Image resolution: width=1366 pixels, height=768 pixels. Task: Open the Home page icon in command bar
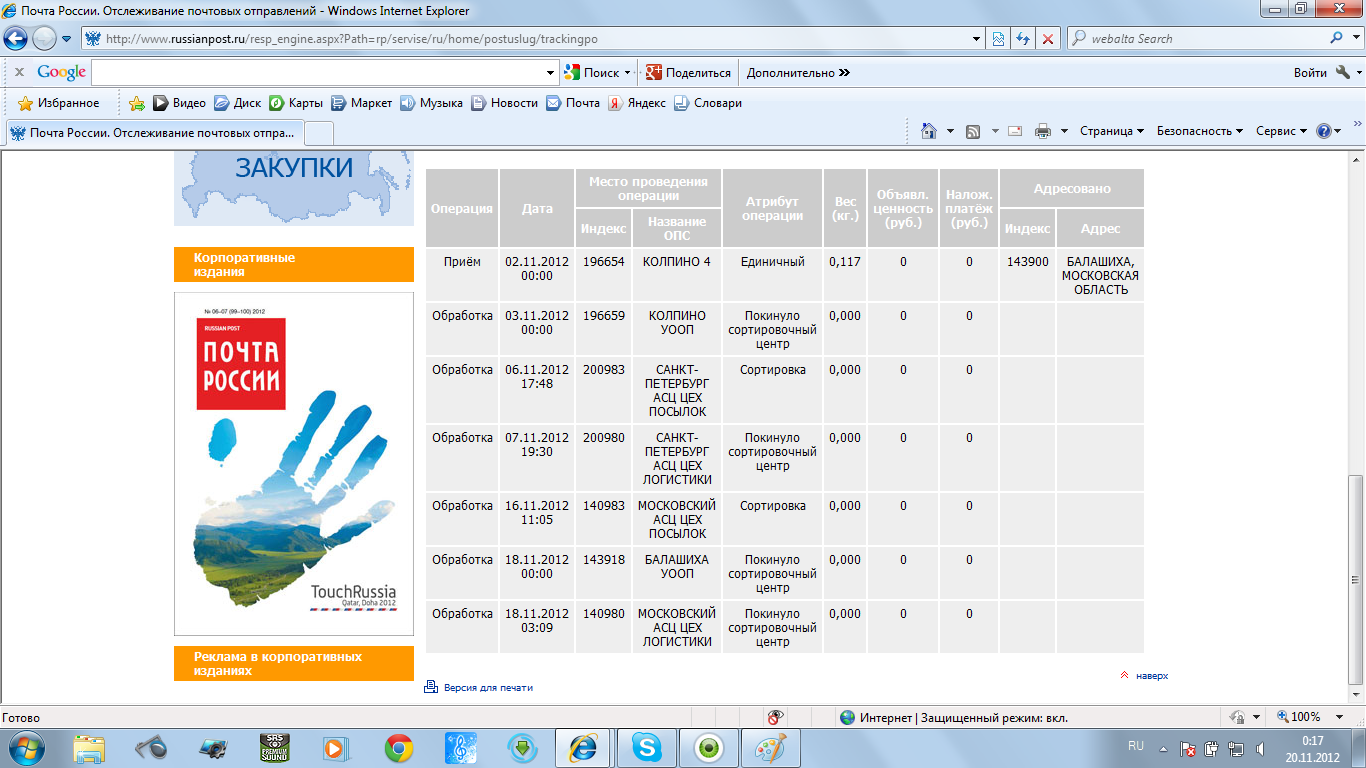(929, 131)
